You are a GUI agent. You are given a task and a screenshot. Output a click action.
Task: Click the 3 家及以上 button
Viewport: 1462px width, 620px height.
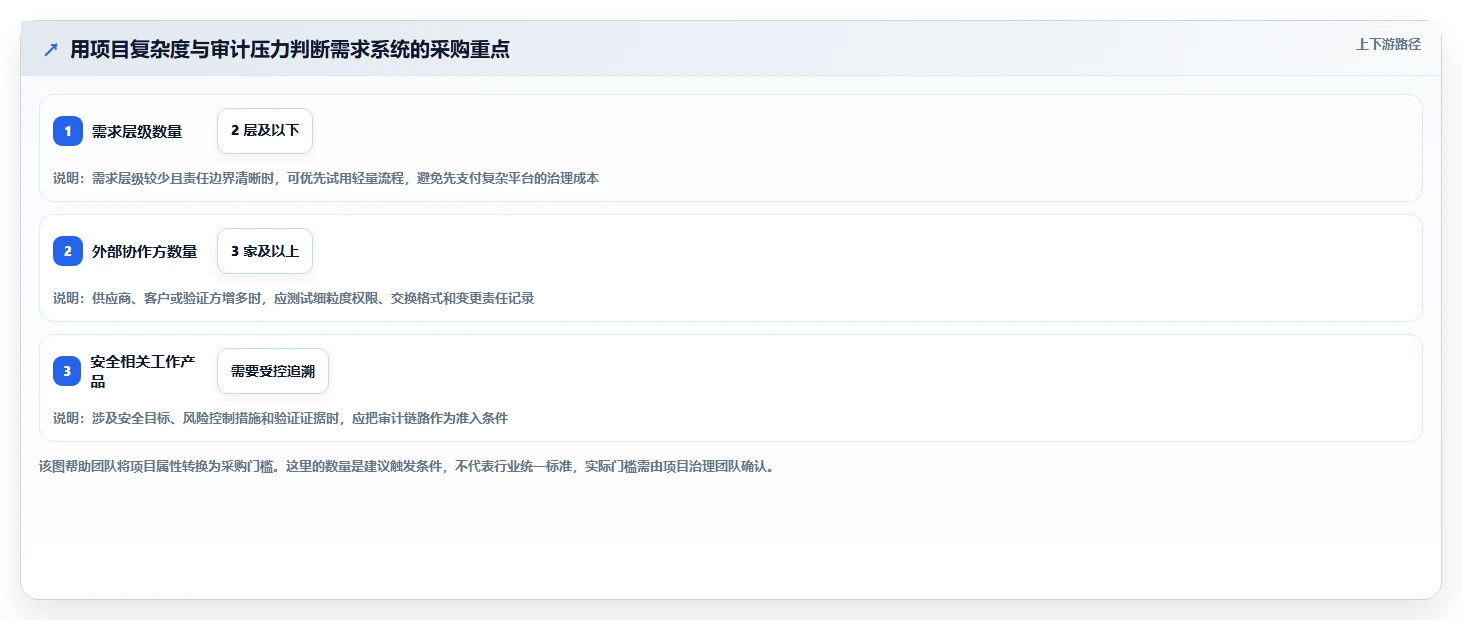pyautogui.click(x=265, y=251)
